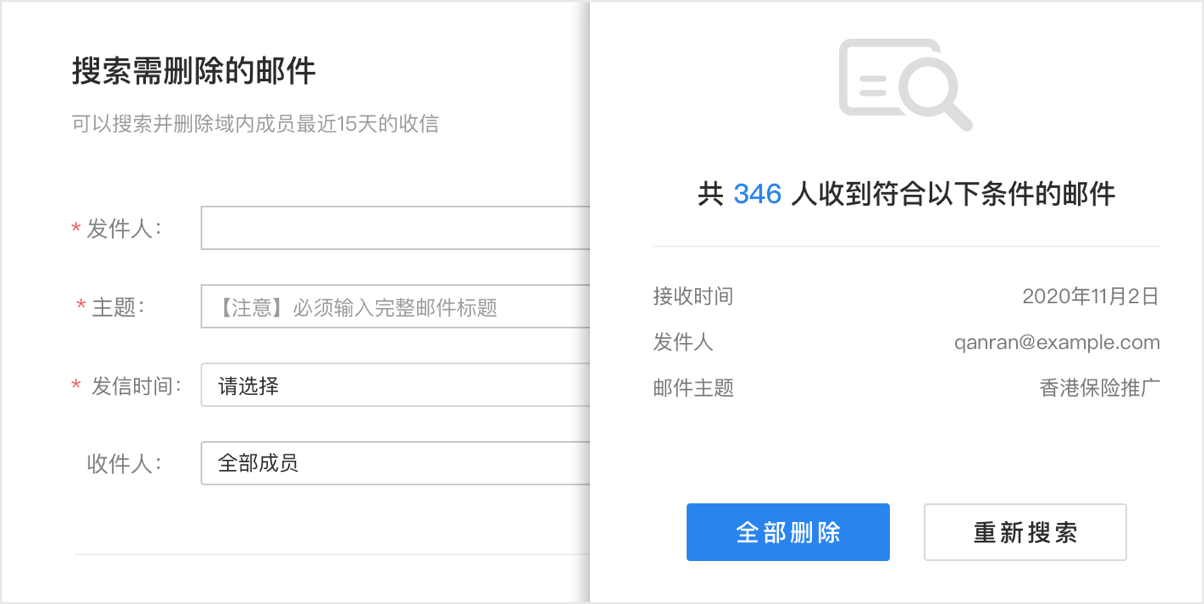Click the blue 346 recipient count
Viewport: 1204px width, 604px height.
[757, 194]
